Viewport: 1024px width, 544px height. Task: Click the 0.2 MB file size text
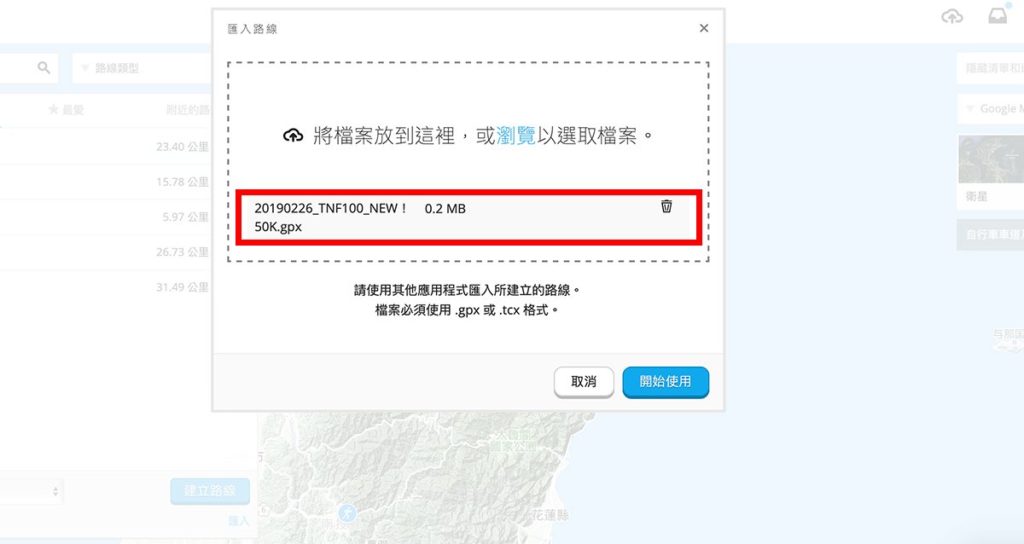pos(445,209)
